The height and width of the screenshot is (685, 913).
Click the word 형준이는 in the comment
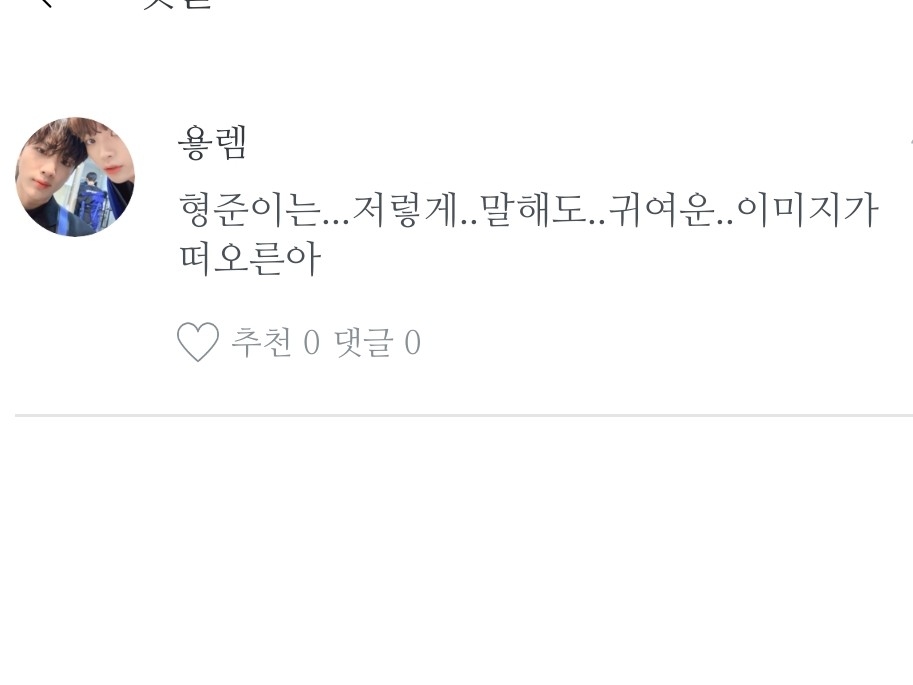[250, 210]
